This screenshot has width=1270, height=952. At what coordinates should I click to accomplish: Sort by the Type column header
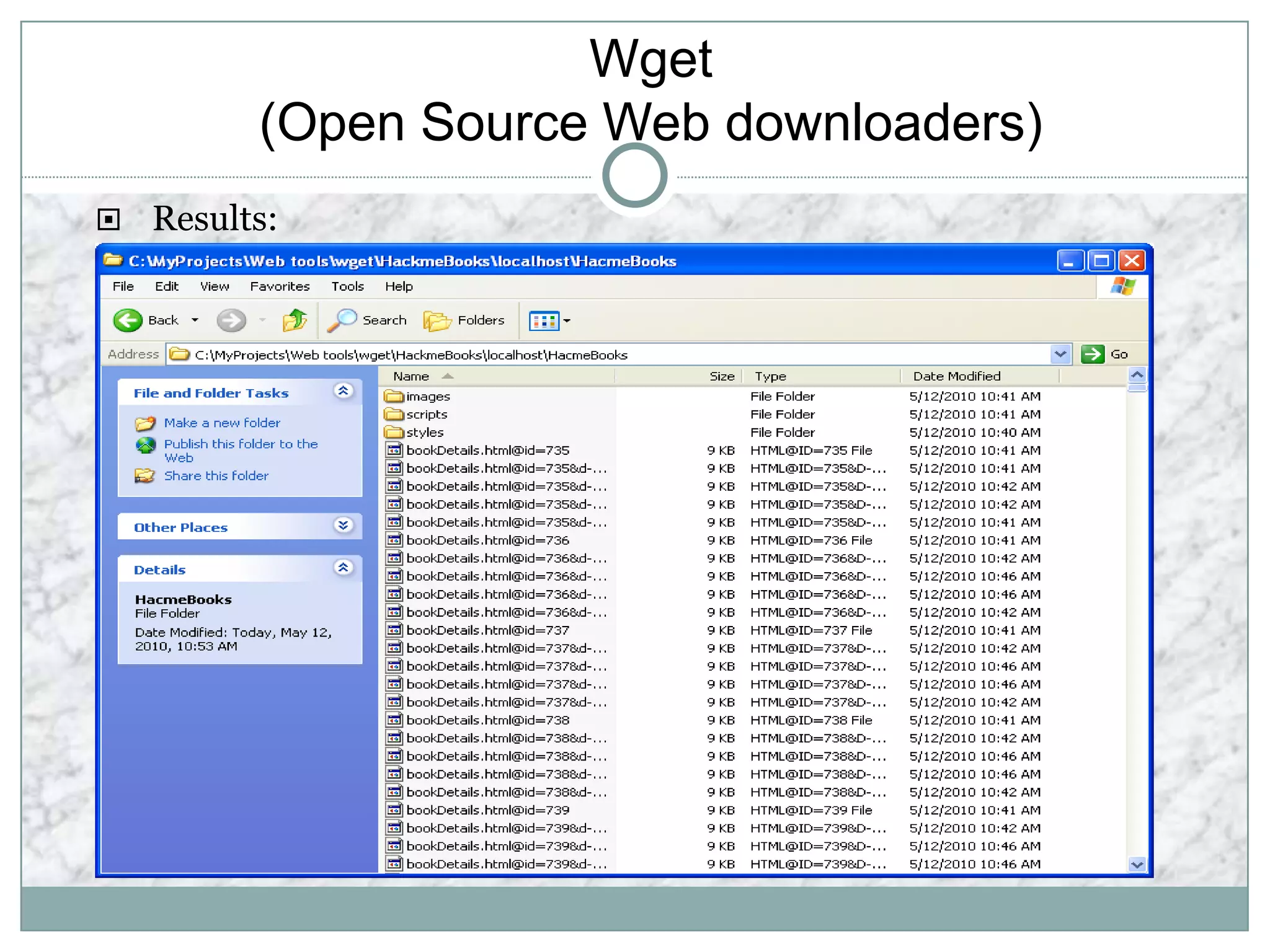(x=822, y=376)
